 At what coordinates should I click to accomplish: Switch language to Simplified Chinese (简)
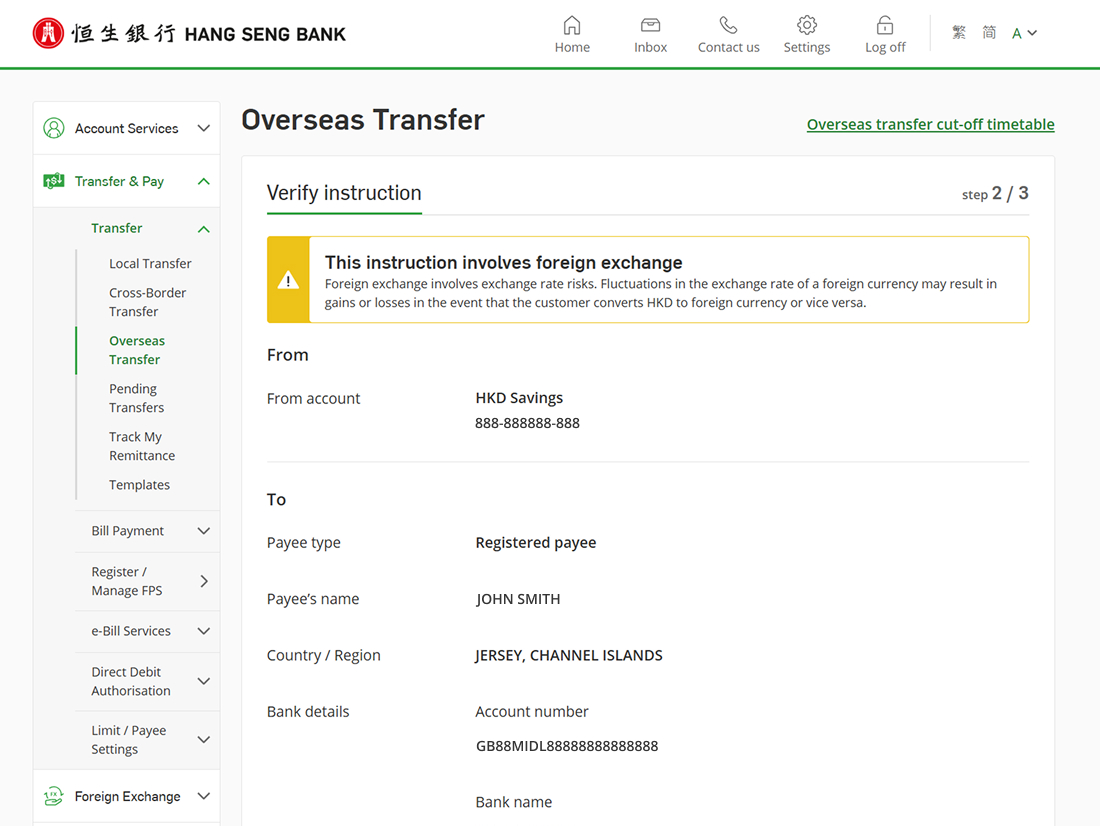[x=989, y=33]
